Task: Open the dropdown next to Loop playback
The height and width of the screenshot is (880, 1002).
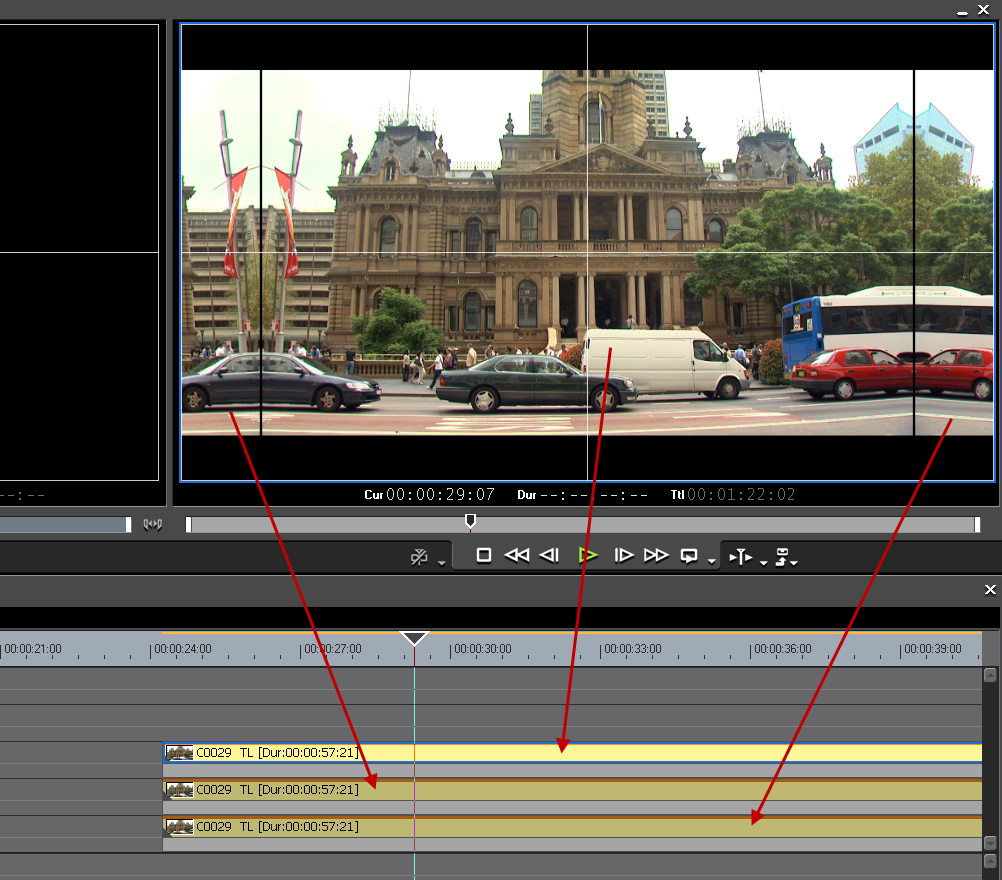Action: click(711, 562)
